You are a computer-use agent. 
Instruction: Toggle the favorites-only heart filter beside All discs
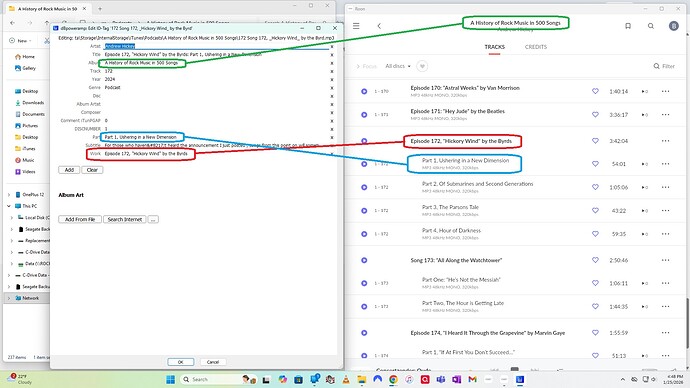(x=422, y=66)
